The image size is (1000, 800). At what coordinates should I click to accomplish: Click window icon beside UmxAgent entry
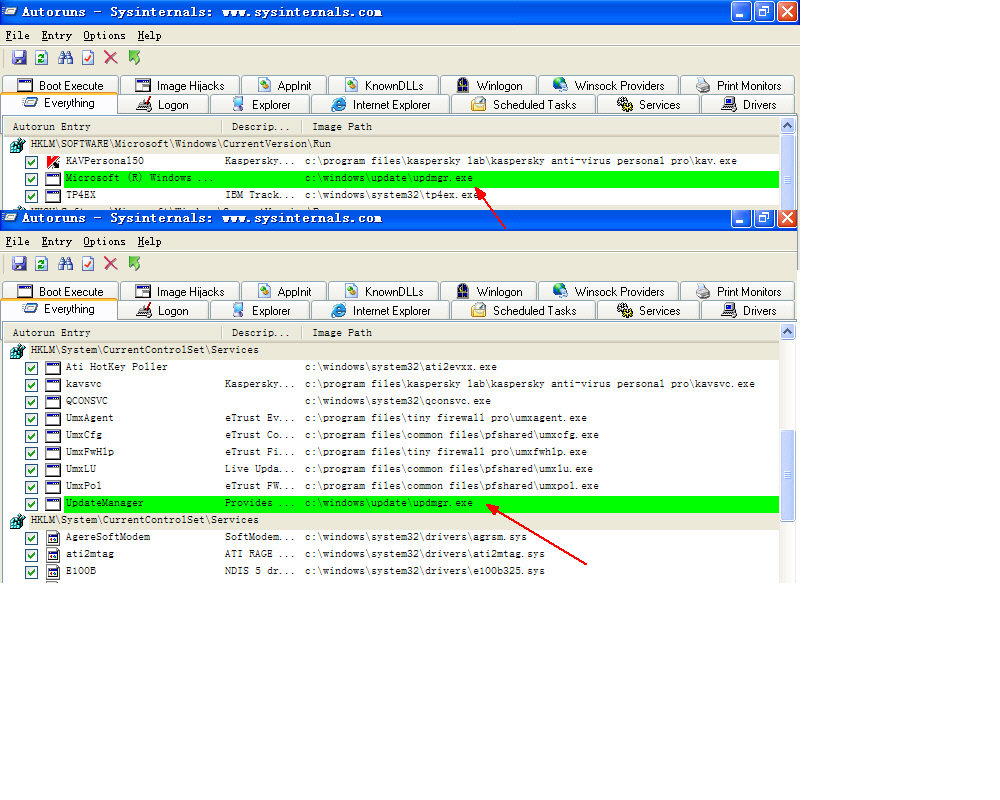pyautogui.click(x=53, y=419)
